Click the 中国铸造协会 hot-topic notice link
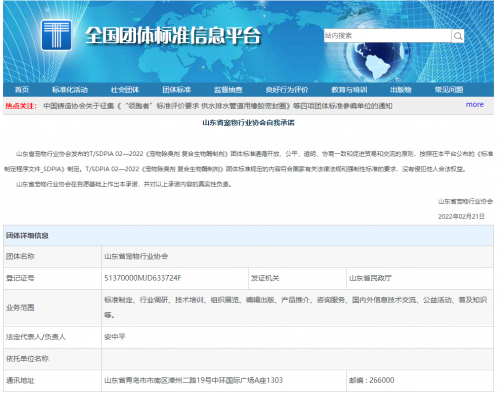The height and width of the screenshot is (394, 500). pos(218,106)
